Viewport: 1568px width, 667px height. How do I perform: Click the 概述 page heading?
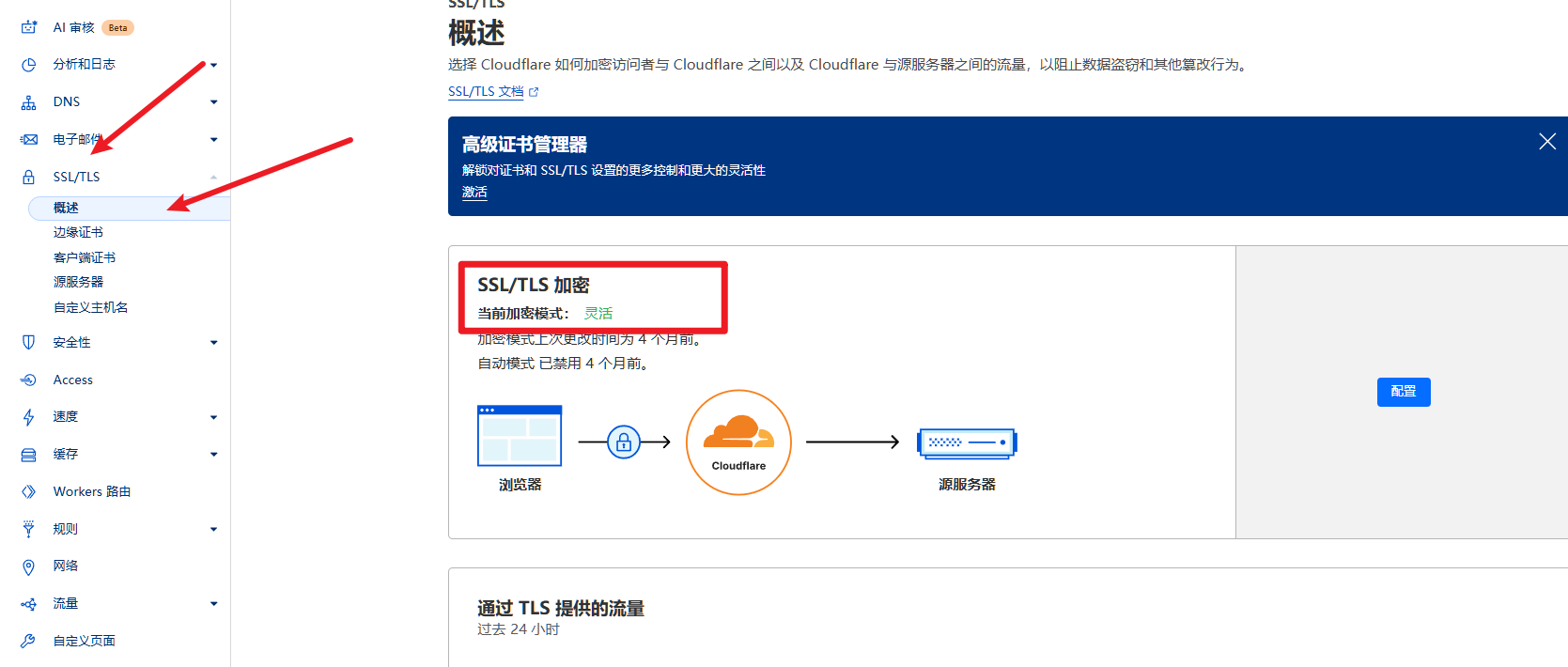tap(476, 34)
